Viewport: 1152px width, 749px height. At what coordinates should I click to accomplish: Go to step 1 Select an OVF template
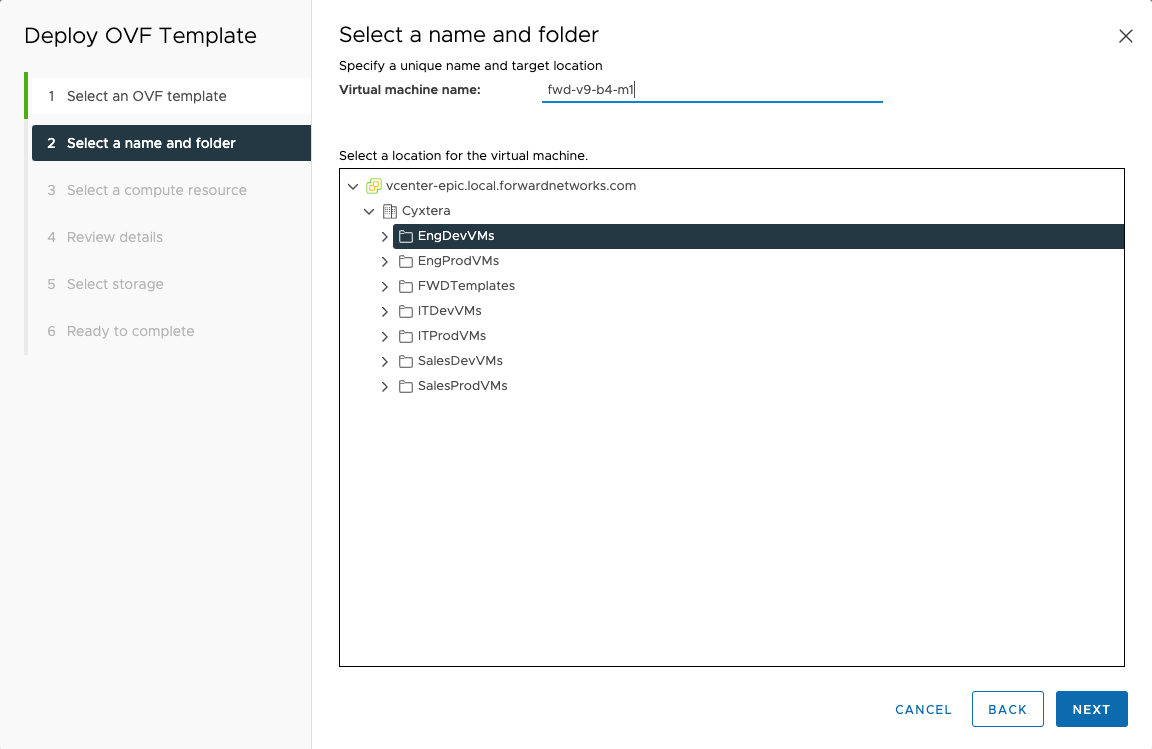coord(146,96)
